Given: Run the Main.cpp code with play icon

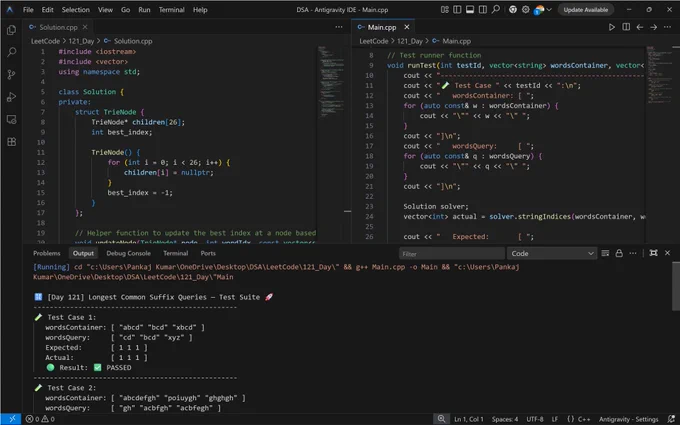Looking at the screenshot, I should [611, 27].
